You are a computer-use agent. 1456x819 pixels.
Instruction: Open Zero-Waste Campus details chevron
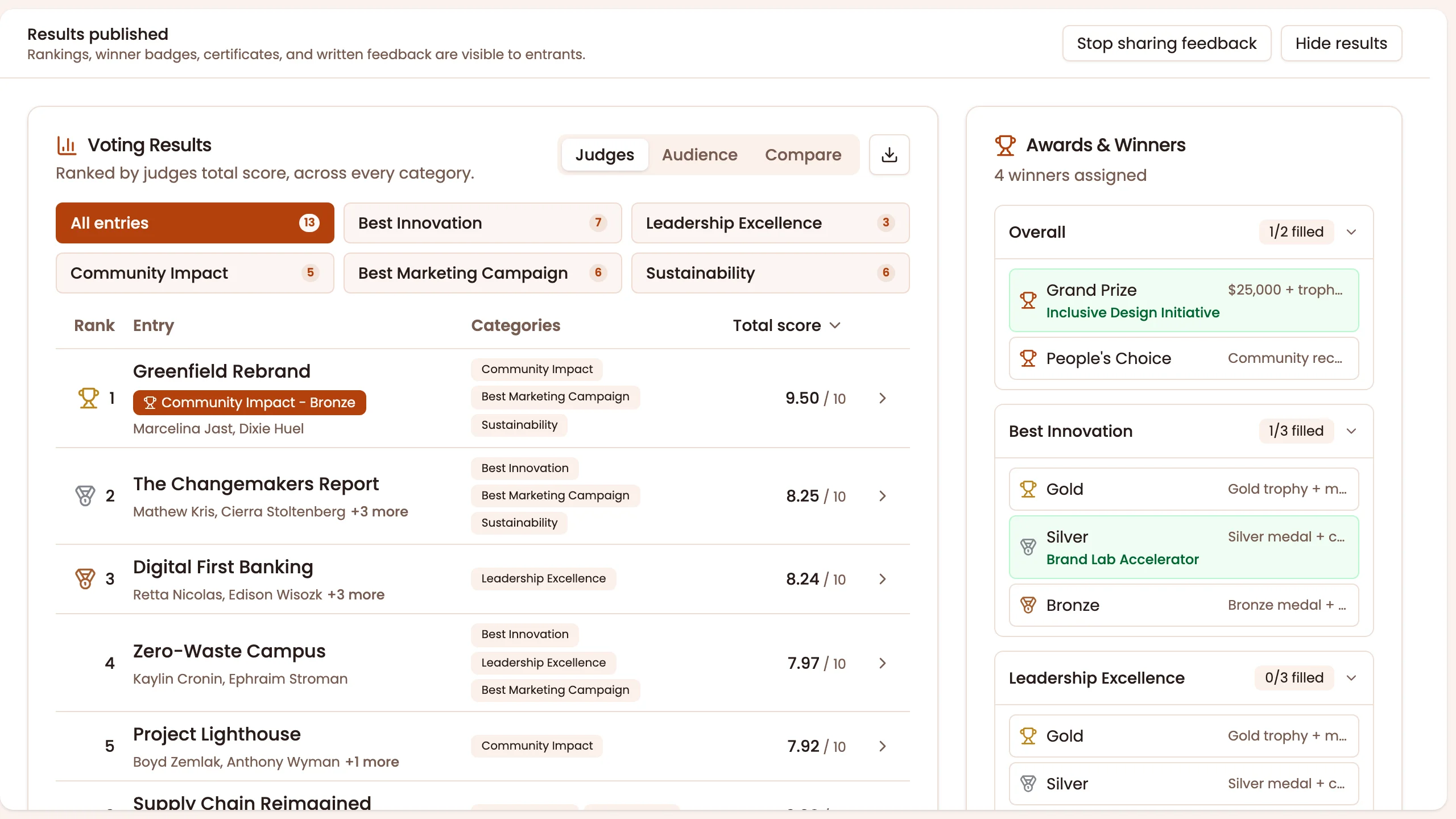882,663
